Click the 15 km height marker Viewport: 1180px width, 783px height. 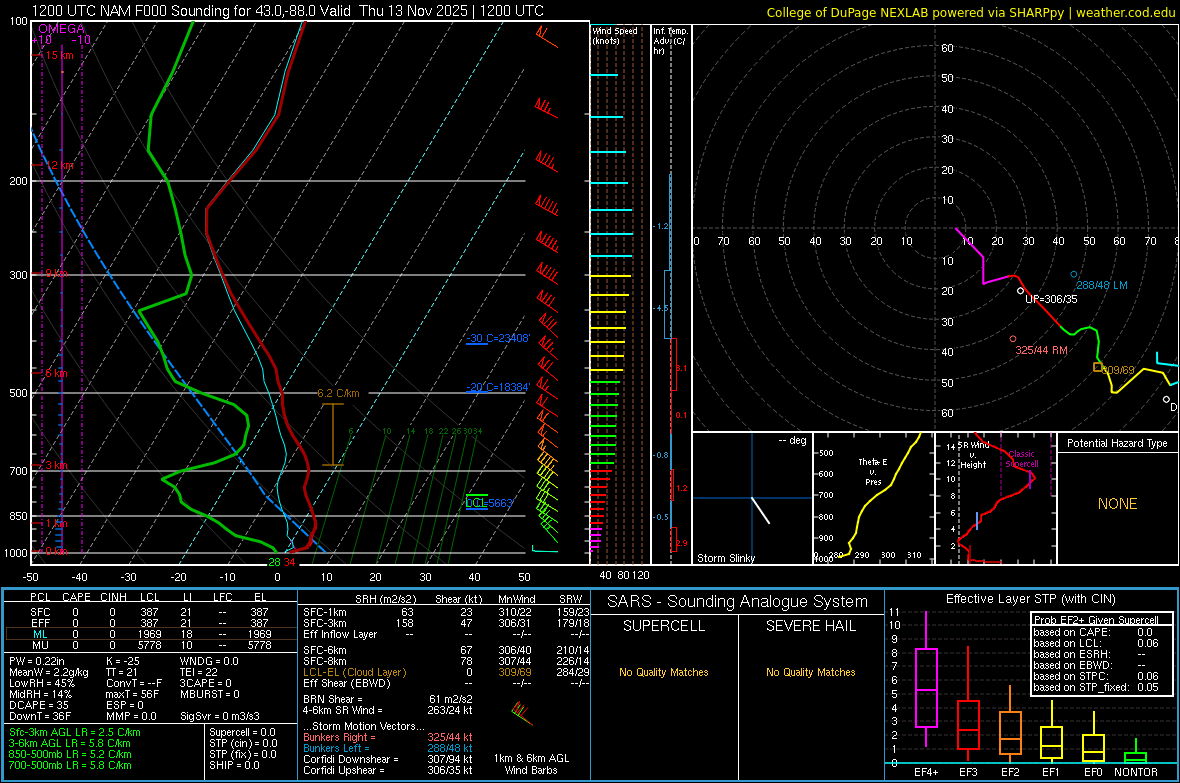pos(59,55)
